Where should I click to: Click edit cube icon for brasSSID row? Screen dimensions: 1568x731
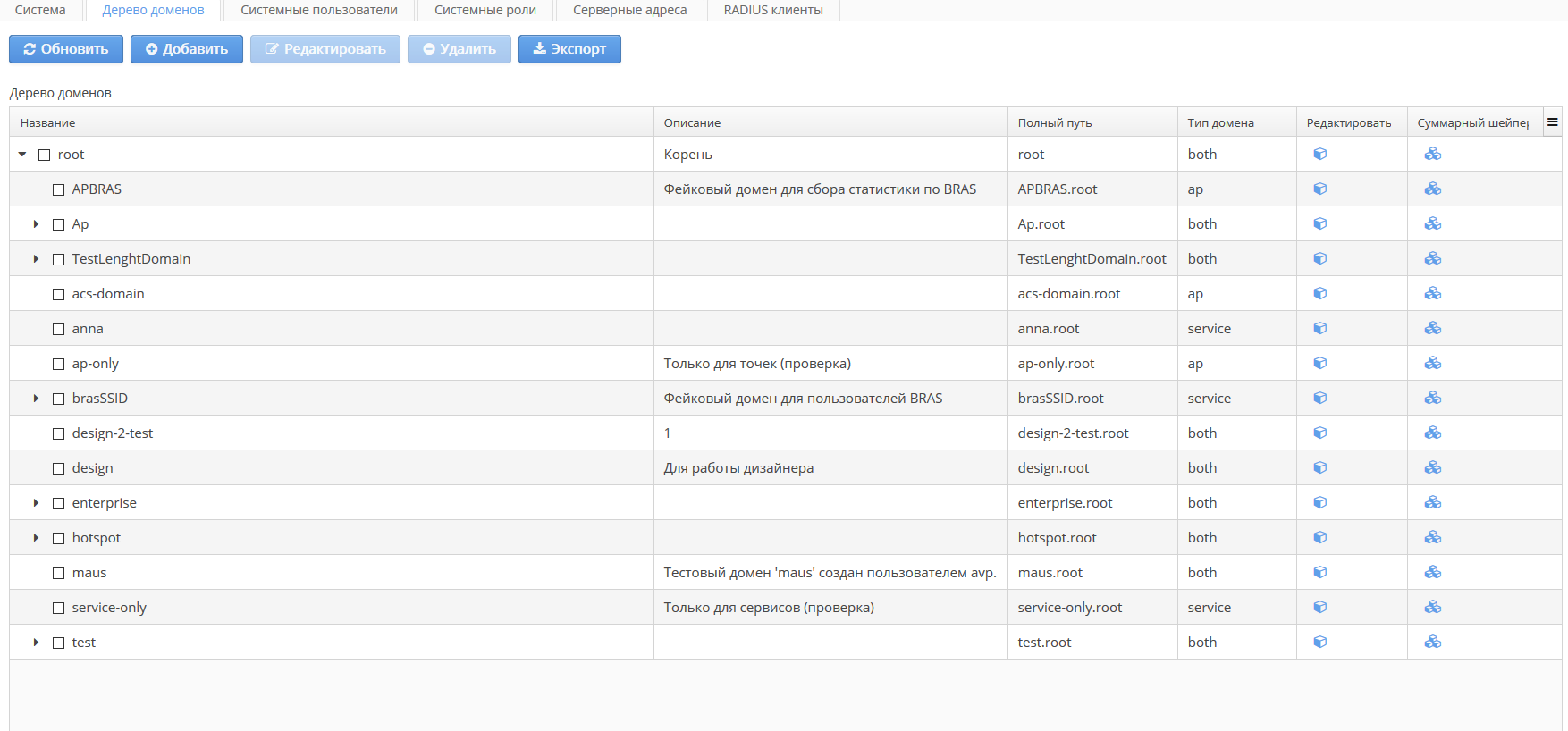1319,398
